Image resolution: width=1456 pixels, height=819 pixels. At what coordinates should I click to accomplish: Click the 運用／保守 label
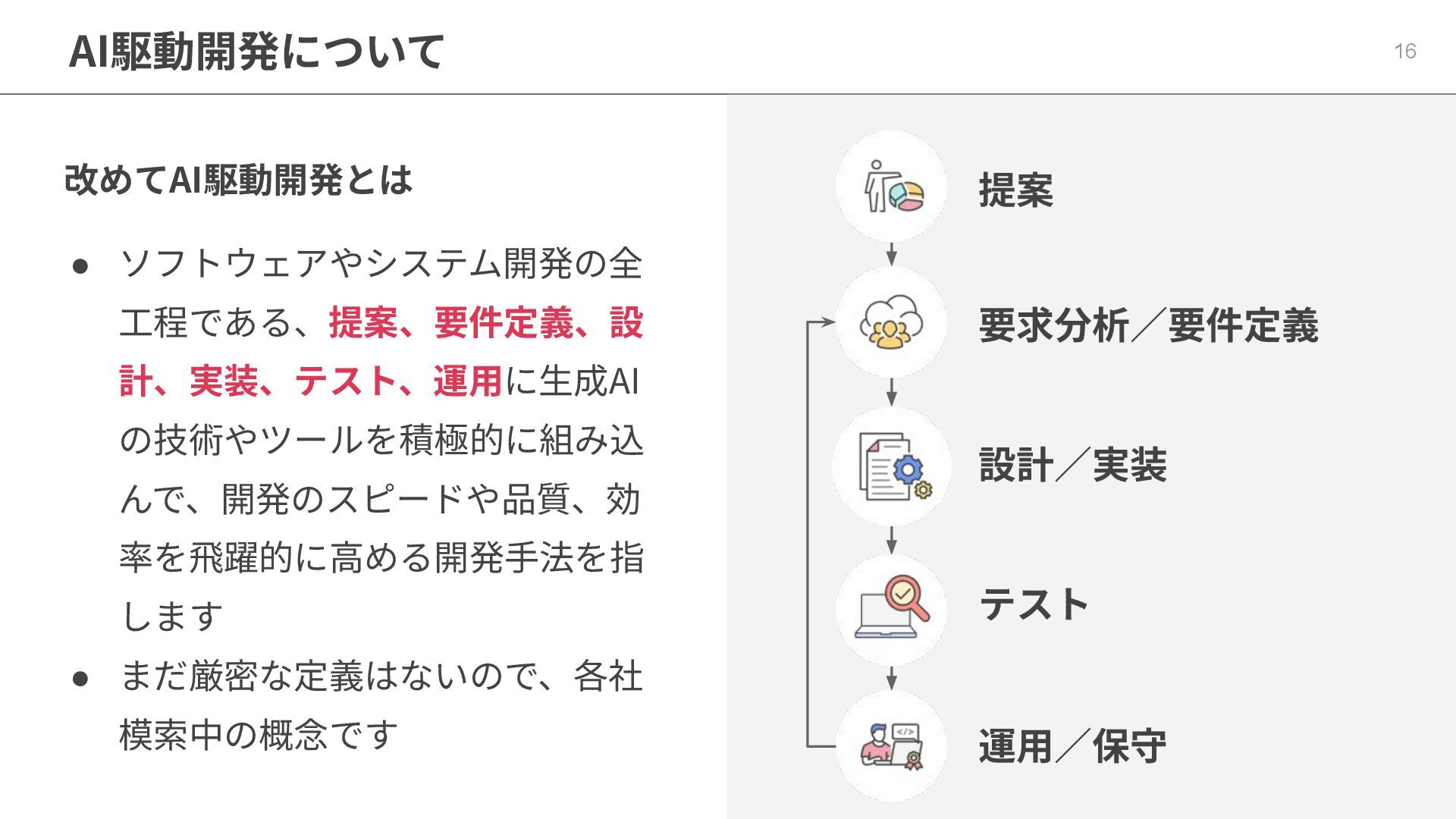pyautogui.click(x=1072, y=746)
